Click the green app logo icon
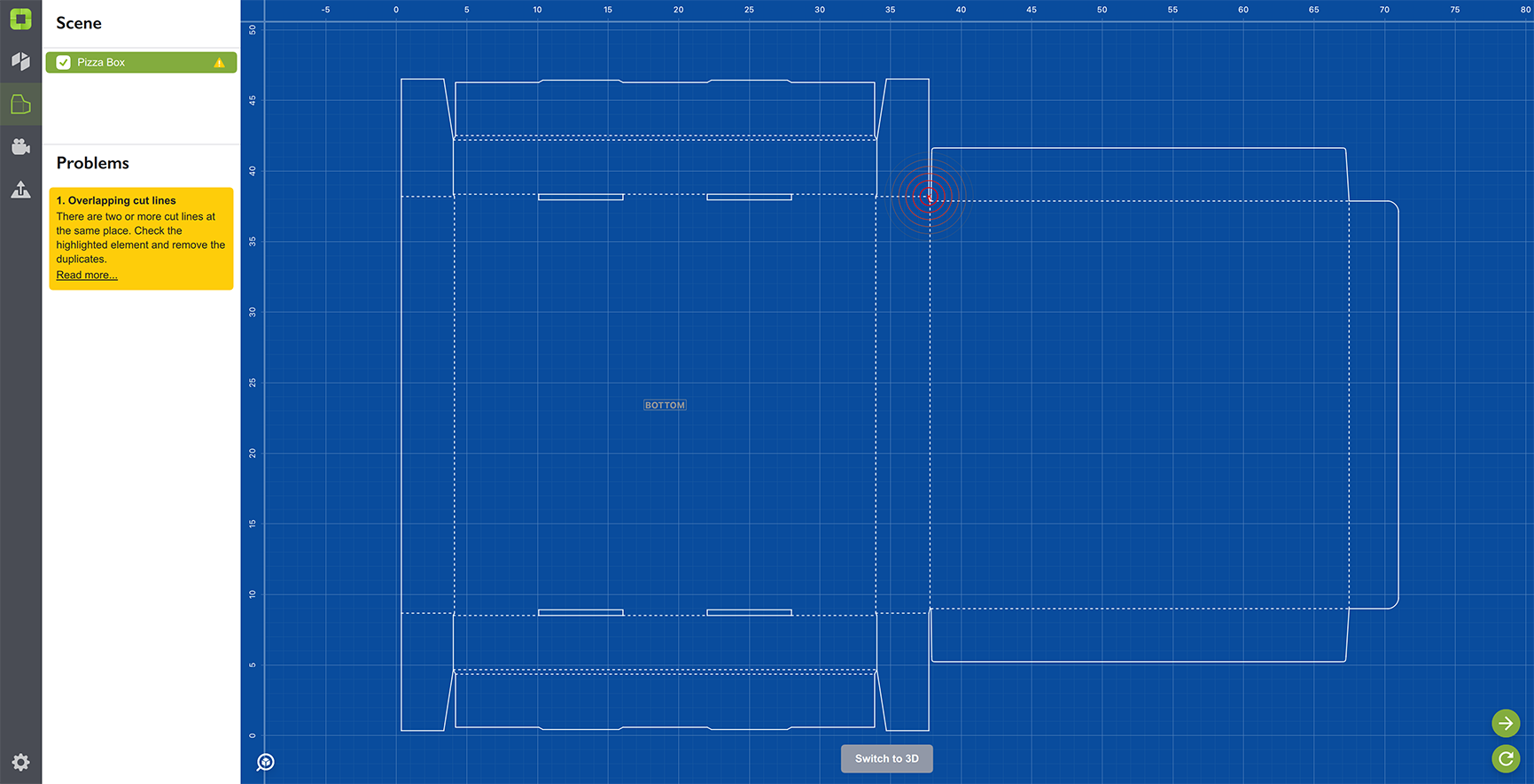The height and width of the screenshot is (784, 1534). pos(20,19)
